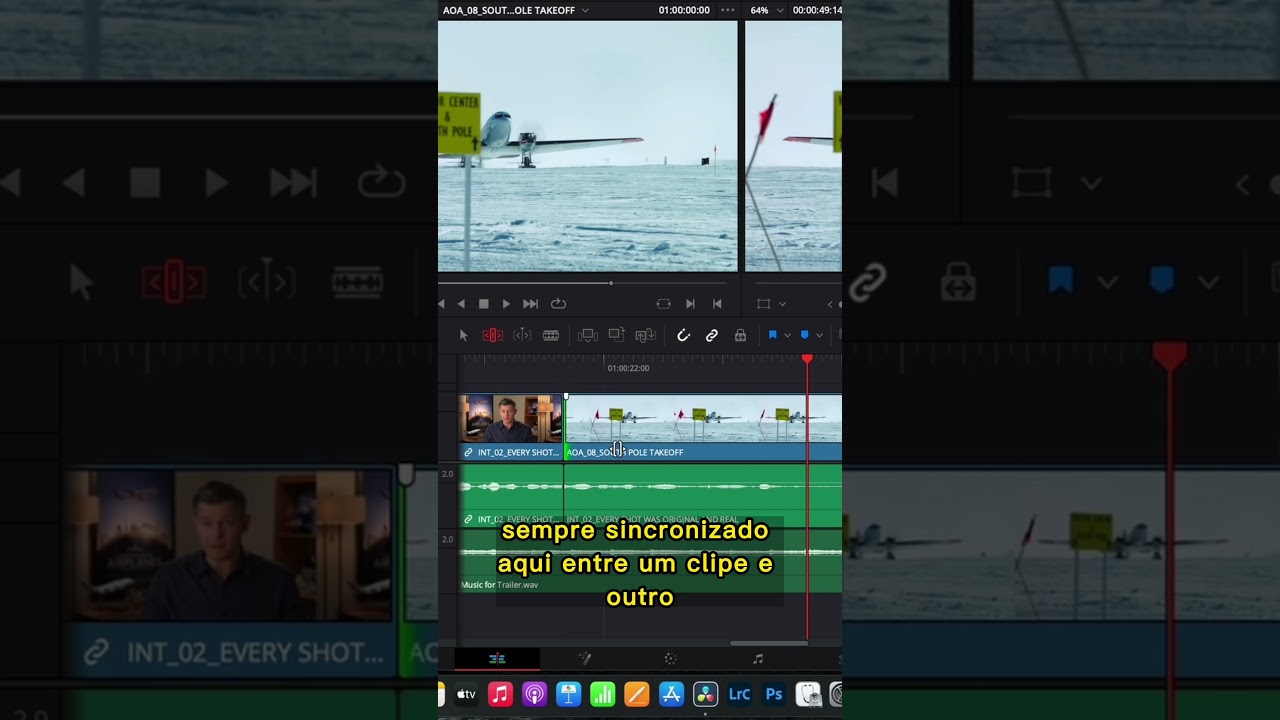The height and width of the screenshot is (720, 1280).
Task: Open Pages from the Dock
Action: pos(637,694)
